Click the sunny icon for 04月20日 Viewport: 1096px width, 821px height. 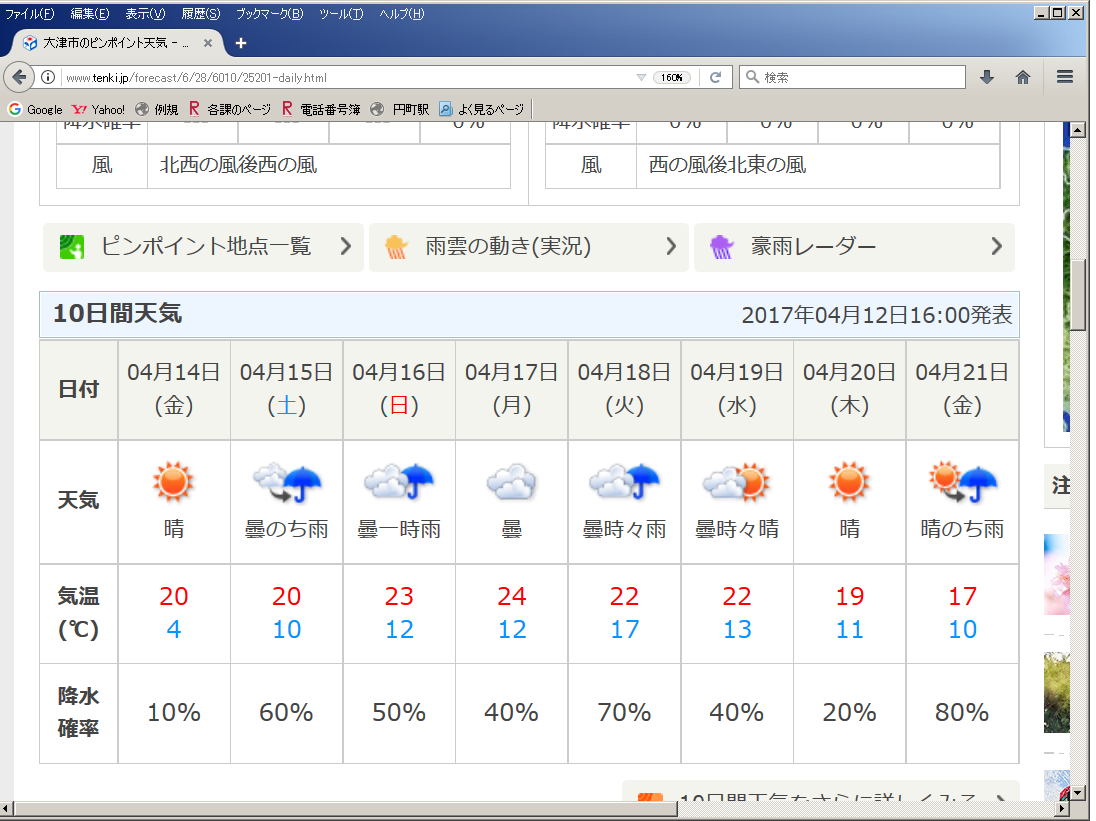(x=849, y=481)
